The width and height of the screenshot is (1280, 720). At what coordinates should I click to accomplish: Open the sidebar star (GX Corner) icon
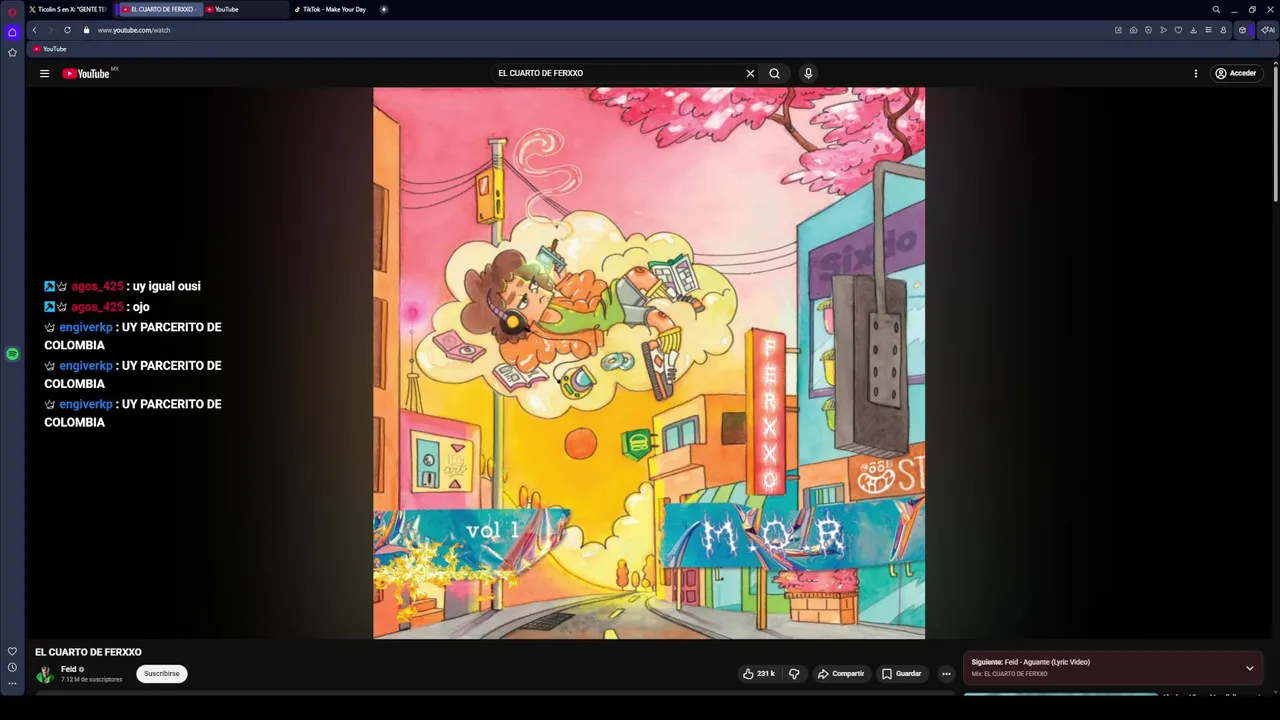pyautogui.click(x=12, y=52)
